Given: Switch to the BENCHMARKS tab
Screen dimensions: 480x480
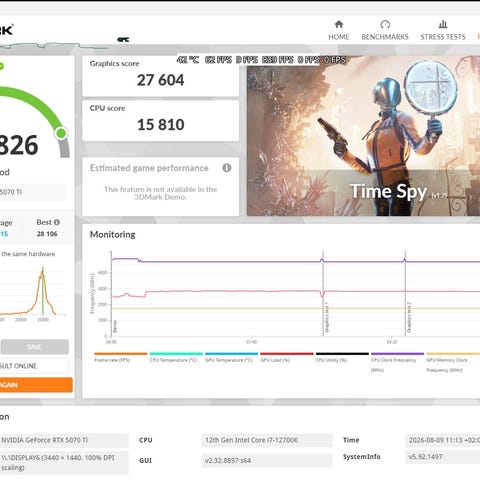Looking at the screenshot, I should (x=385, y=37).
